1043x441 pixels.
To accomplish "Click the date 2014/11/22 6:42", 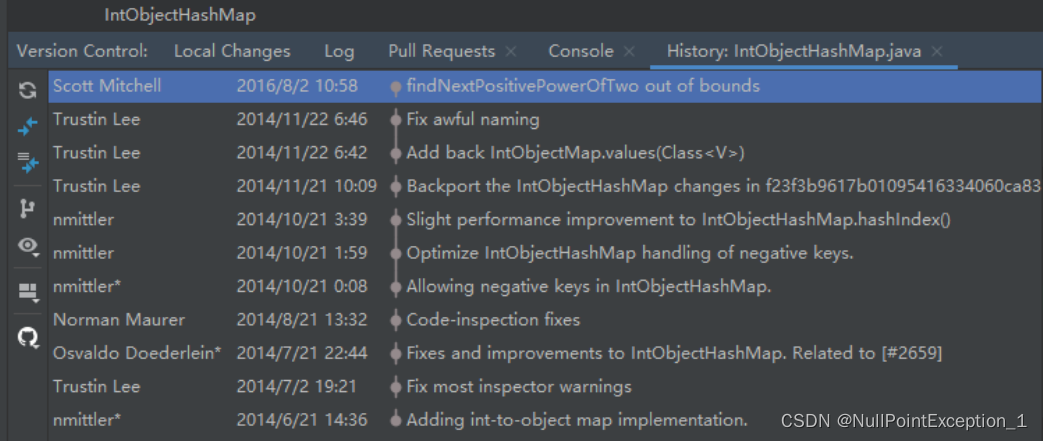I will pos(301,153).
